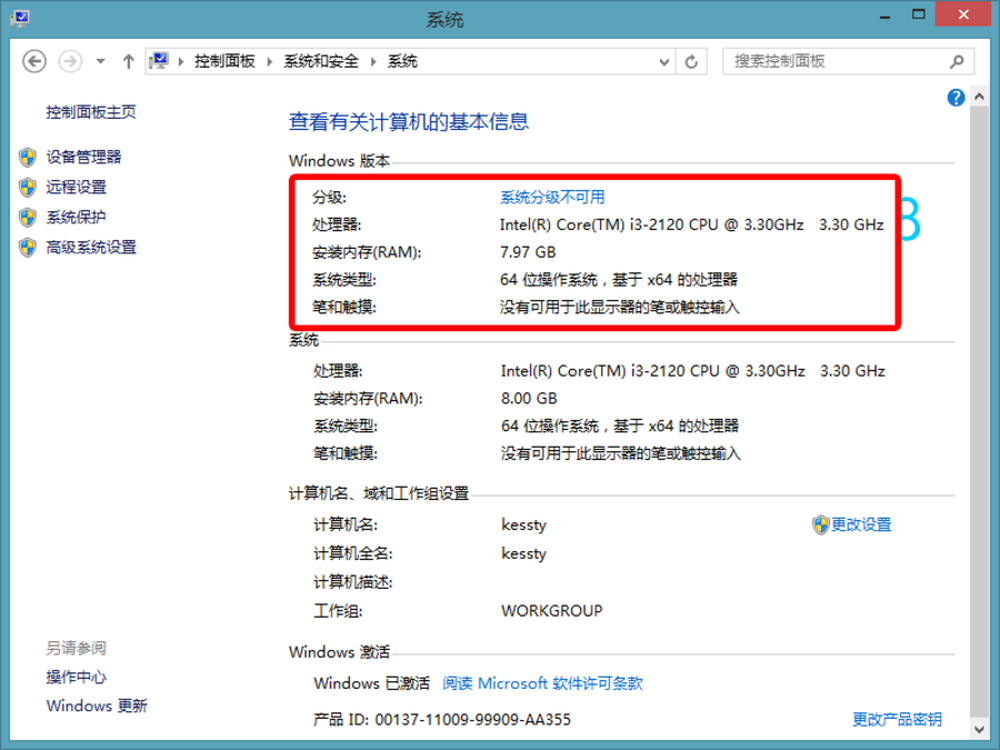The width and height of the screenshot is (1000, 750).
Task: Select the WORKGROUP workgroup value
Action: 552,611
